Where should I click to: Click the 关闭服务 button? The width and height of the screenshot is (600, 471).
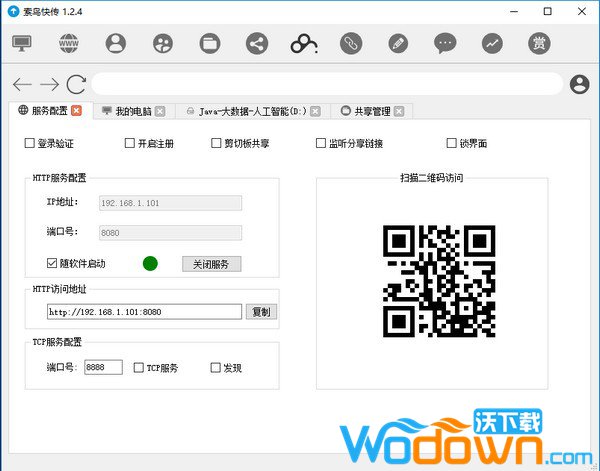click(211, 265)
